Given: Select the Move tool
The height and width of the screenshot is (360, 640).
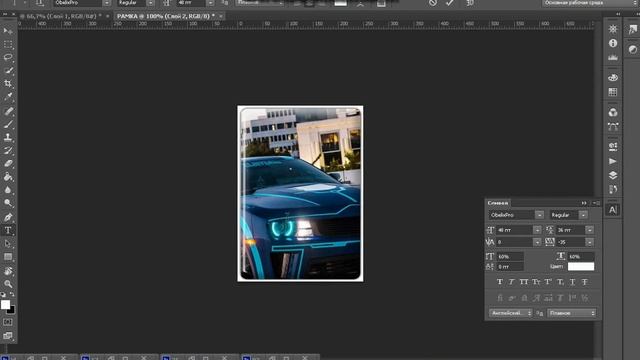Looking at the screenshot, I should pos(8,31).
